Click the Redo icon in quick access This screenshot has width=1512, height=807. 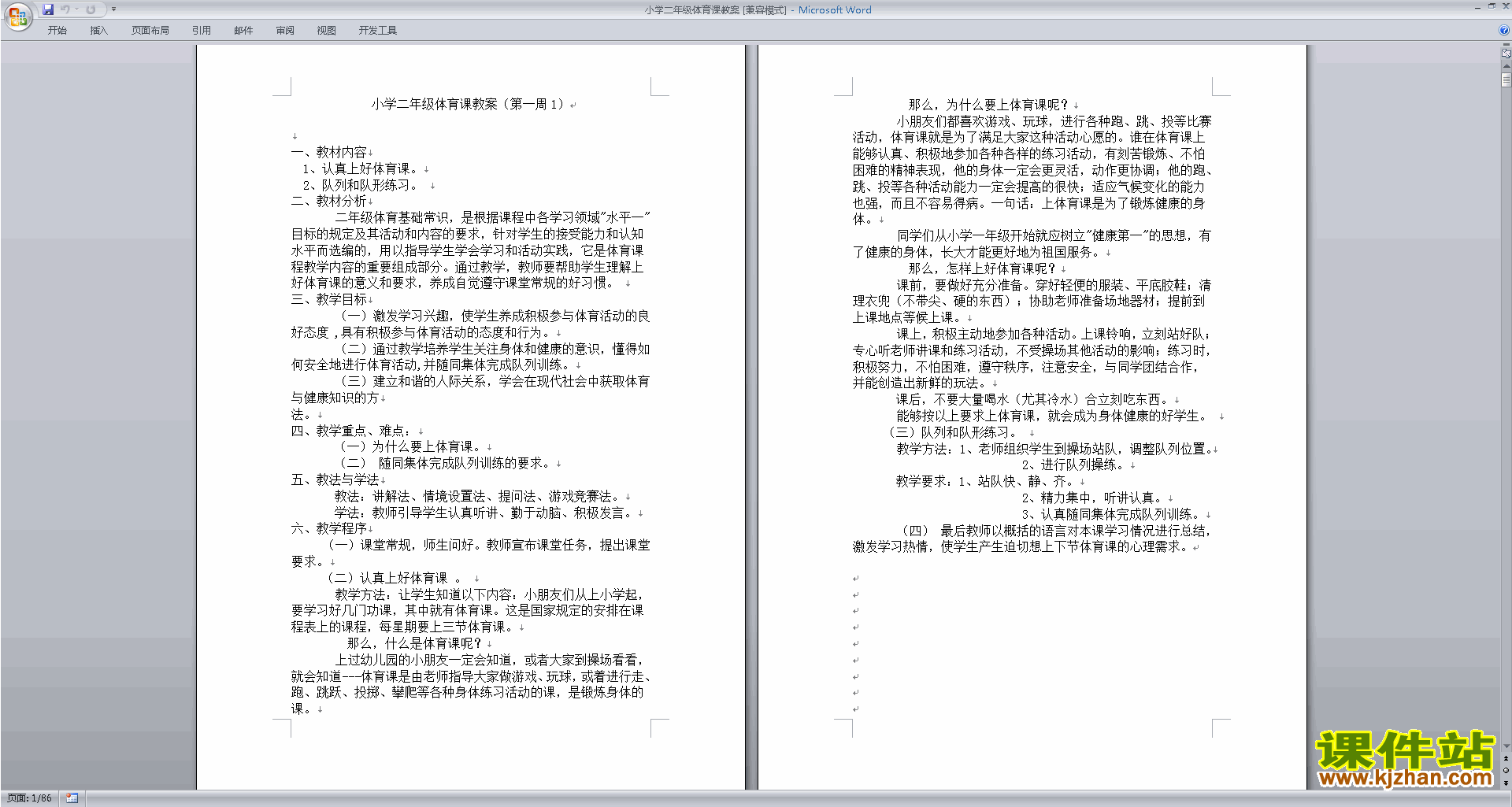[x=91, y=9]
